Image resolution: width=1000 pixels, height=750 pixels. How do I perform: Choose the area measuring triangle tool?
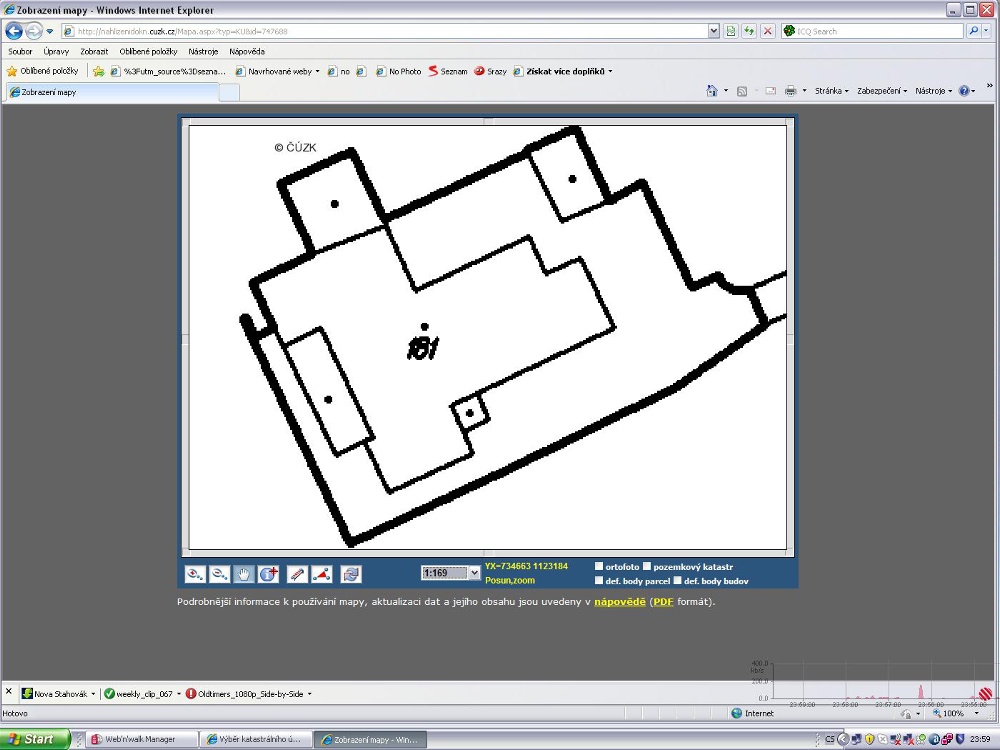pos(321,574)
